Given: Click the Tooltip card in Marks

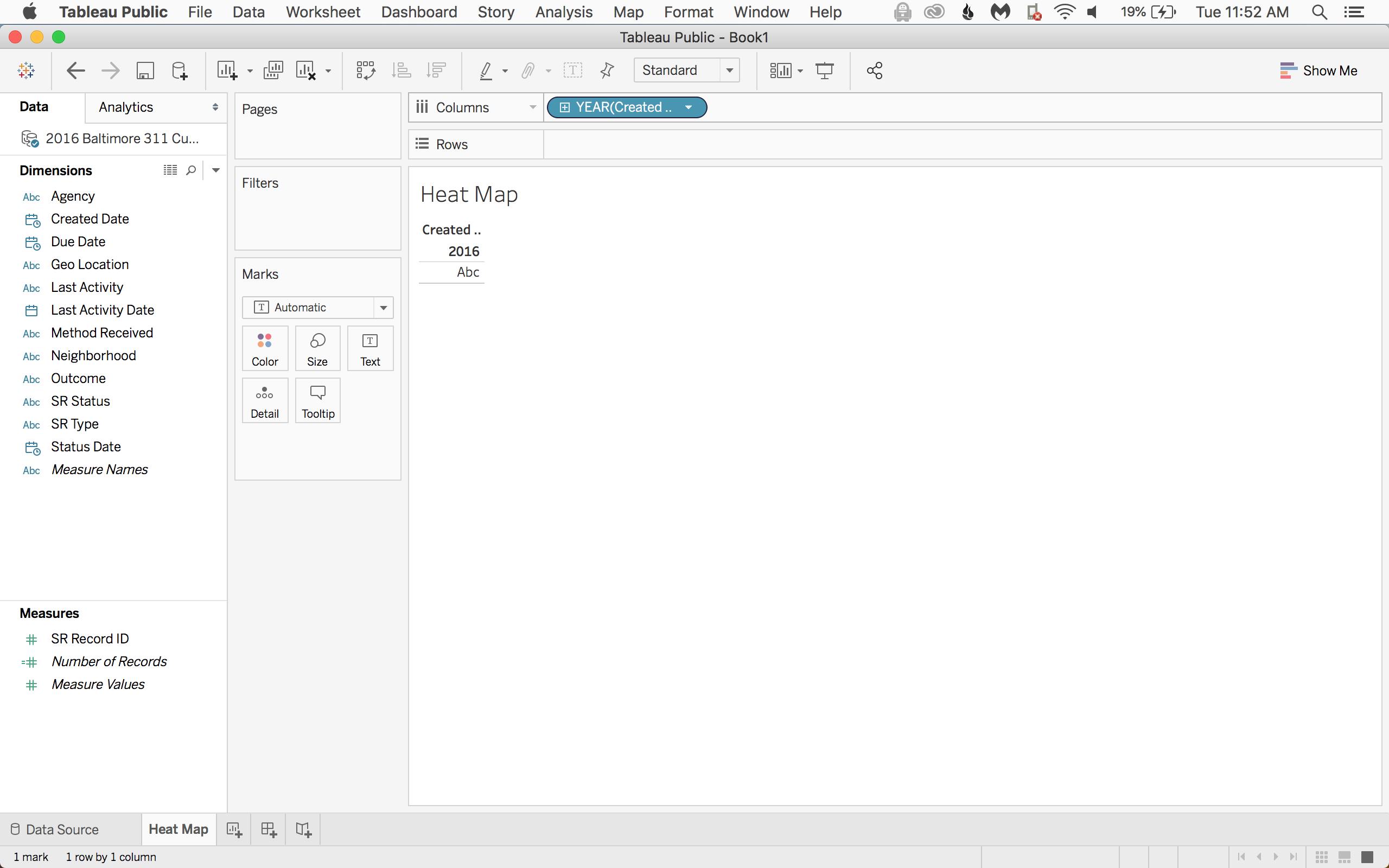Looking at the screenshot, I should pos(317,401).
